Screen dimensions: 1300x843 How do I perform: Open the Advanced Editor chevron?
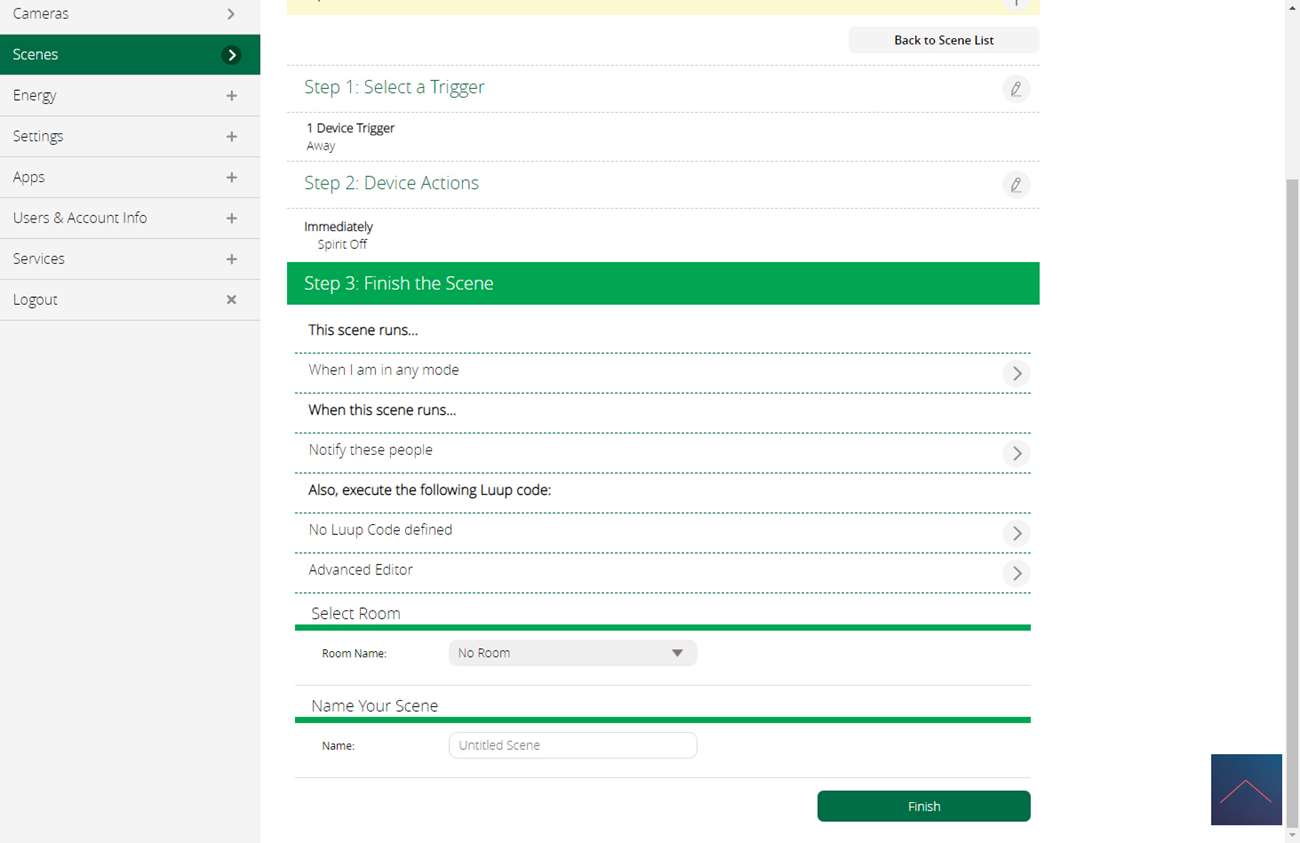pyautogui.click(x=1016, y=573)
